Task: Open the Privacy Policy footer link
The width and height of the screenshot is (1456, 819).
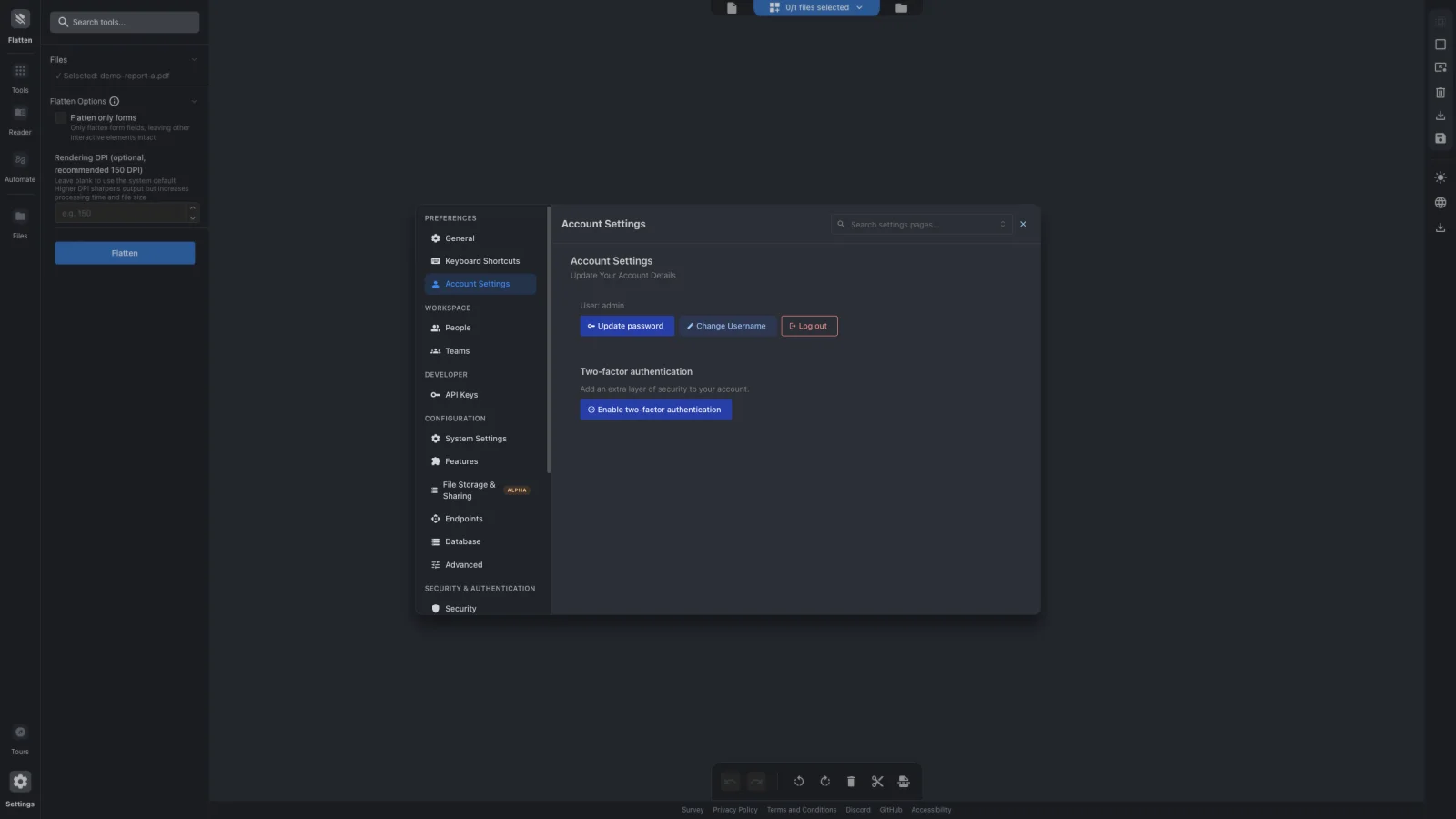Action: 735,810
